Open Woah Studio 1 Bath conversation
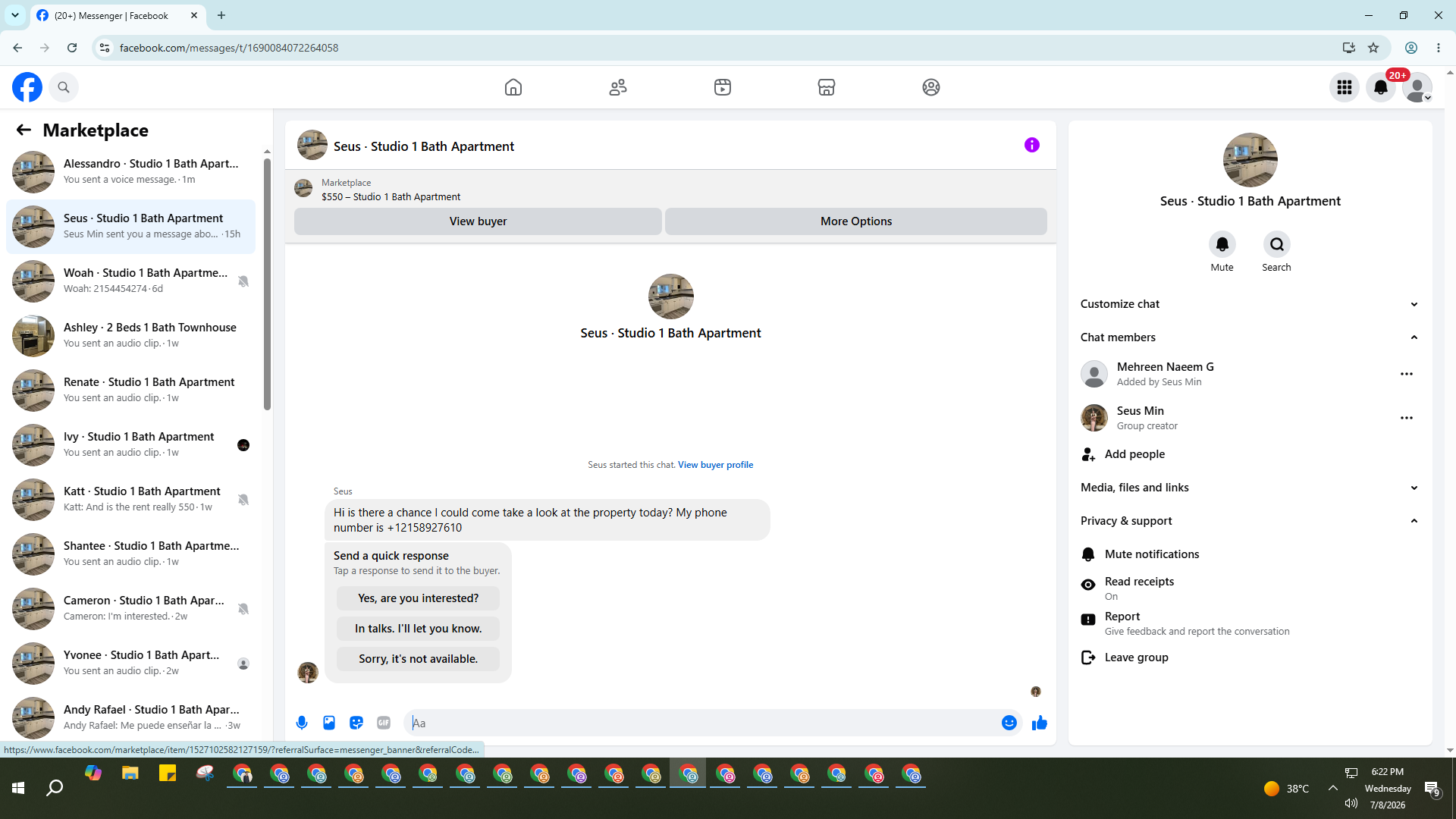The height and width of the screenshot is (819, 1456). click(130, 281)
